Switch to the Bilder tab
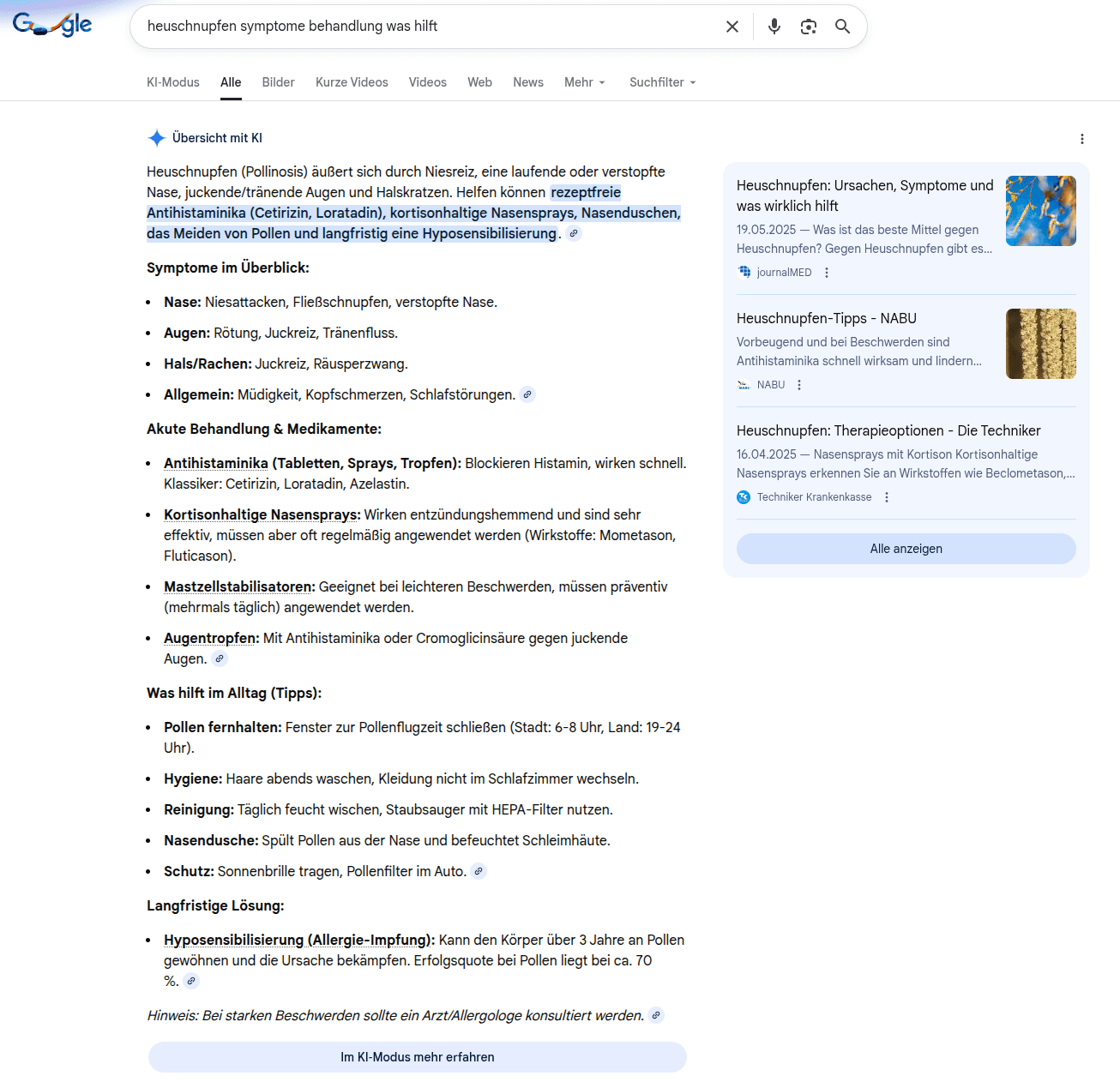This screenshot has width=1120, height=1082. point(278,82)
